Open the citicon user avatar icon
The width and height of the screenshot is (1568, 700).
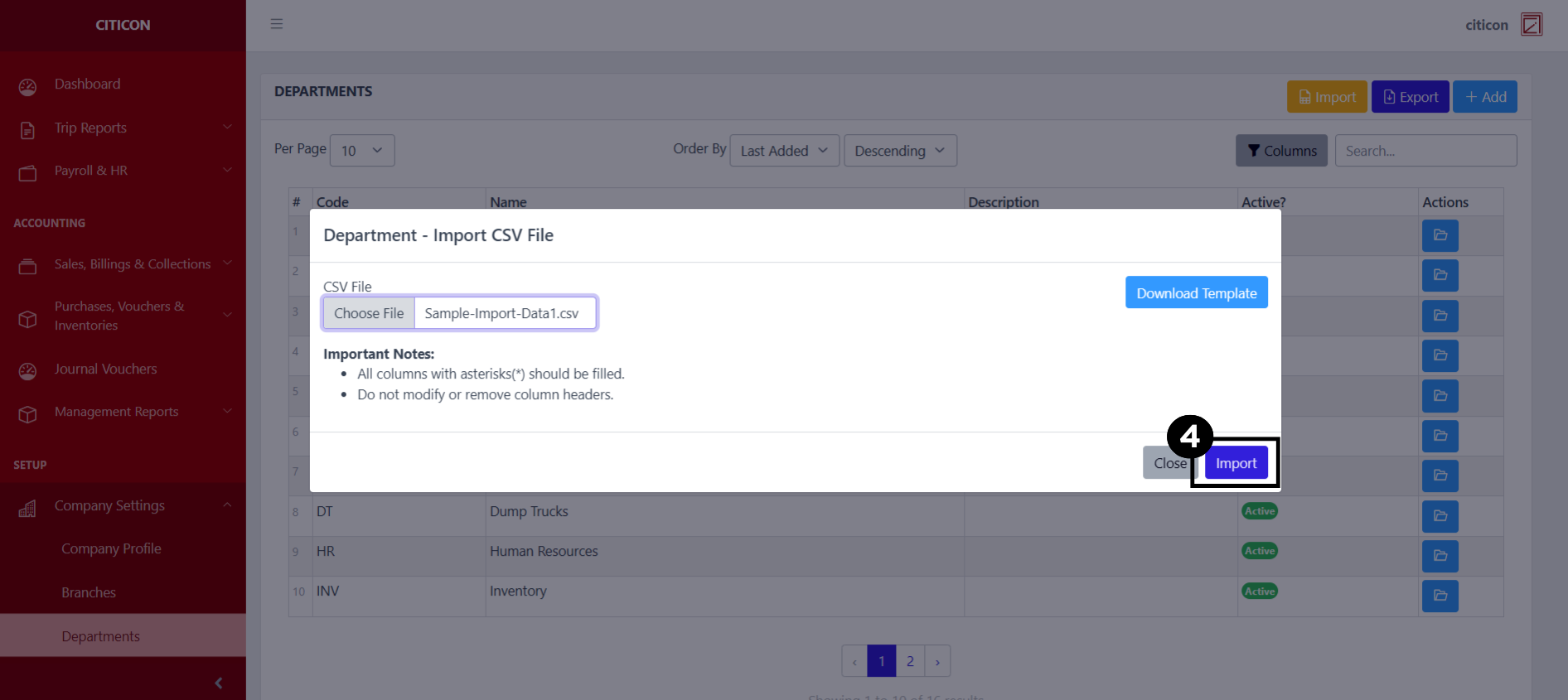tap(1531, 25)
